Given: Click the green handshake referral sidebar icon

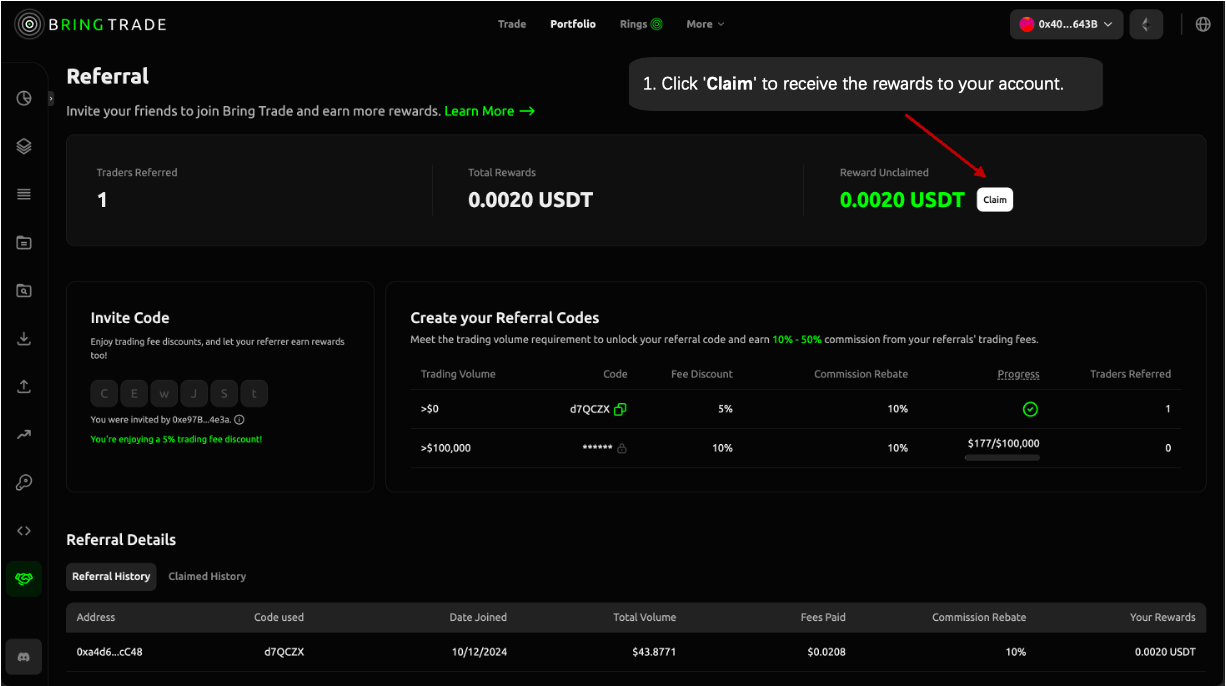Looking at the screenshot, I should (x=24, y=579).
